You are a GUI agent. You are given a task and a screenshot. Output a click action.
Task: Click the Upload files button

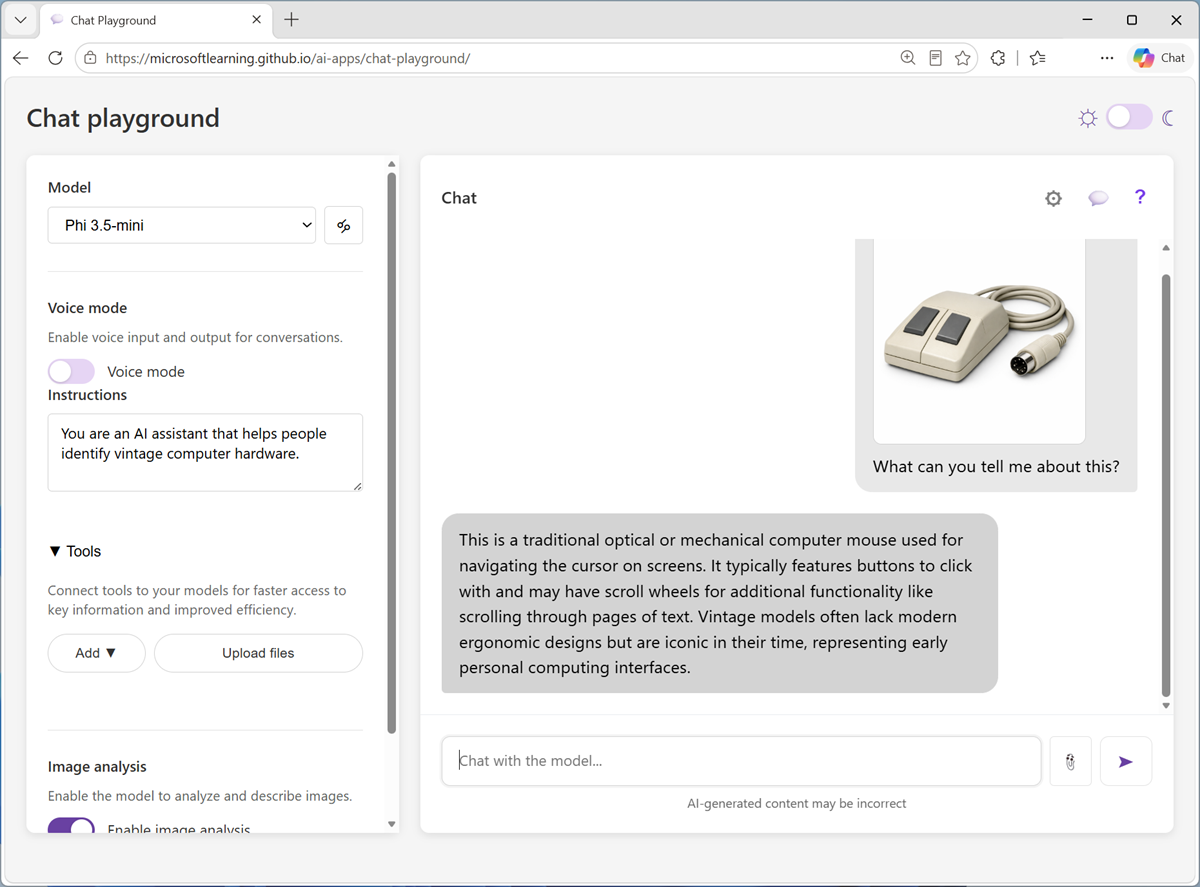[258, 653]
